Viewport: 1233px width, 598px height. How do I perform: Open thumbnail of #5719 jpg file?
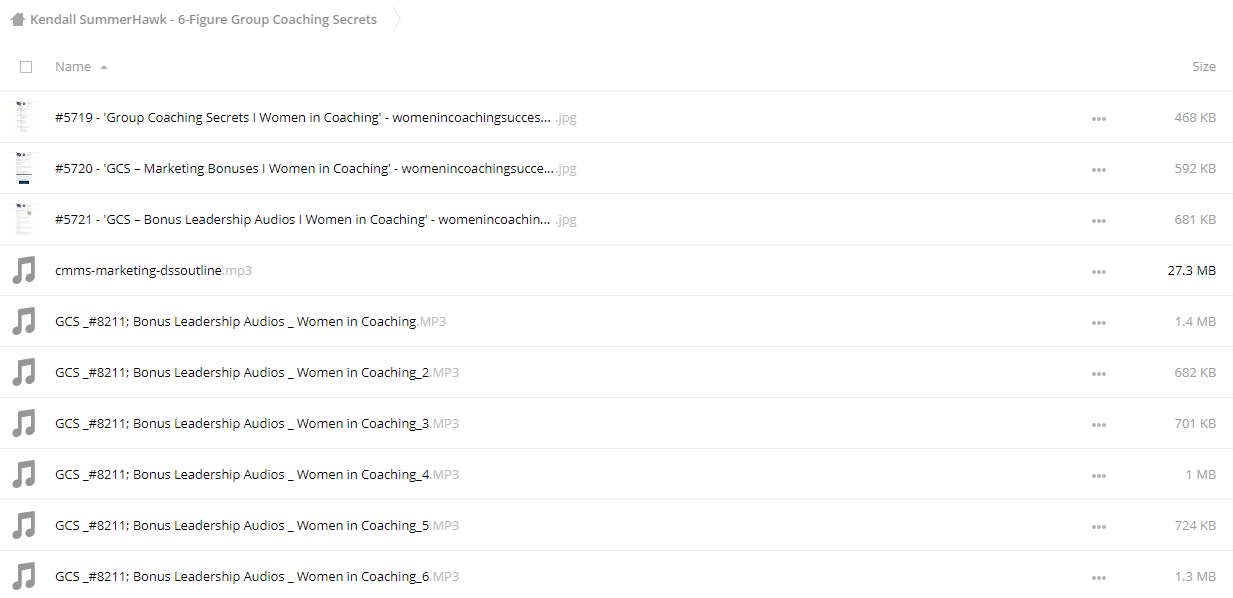click(x=24, y=117)
